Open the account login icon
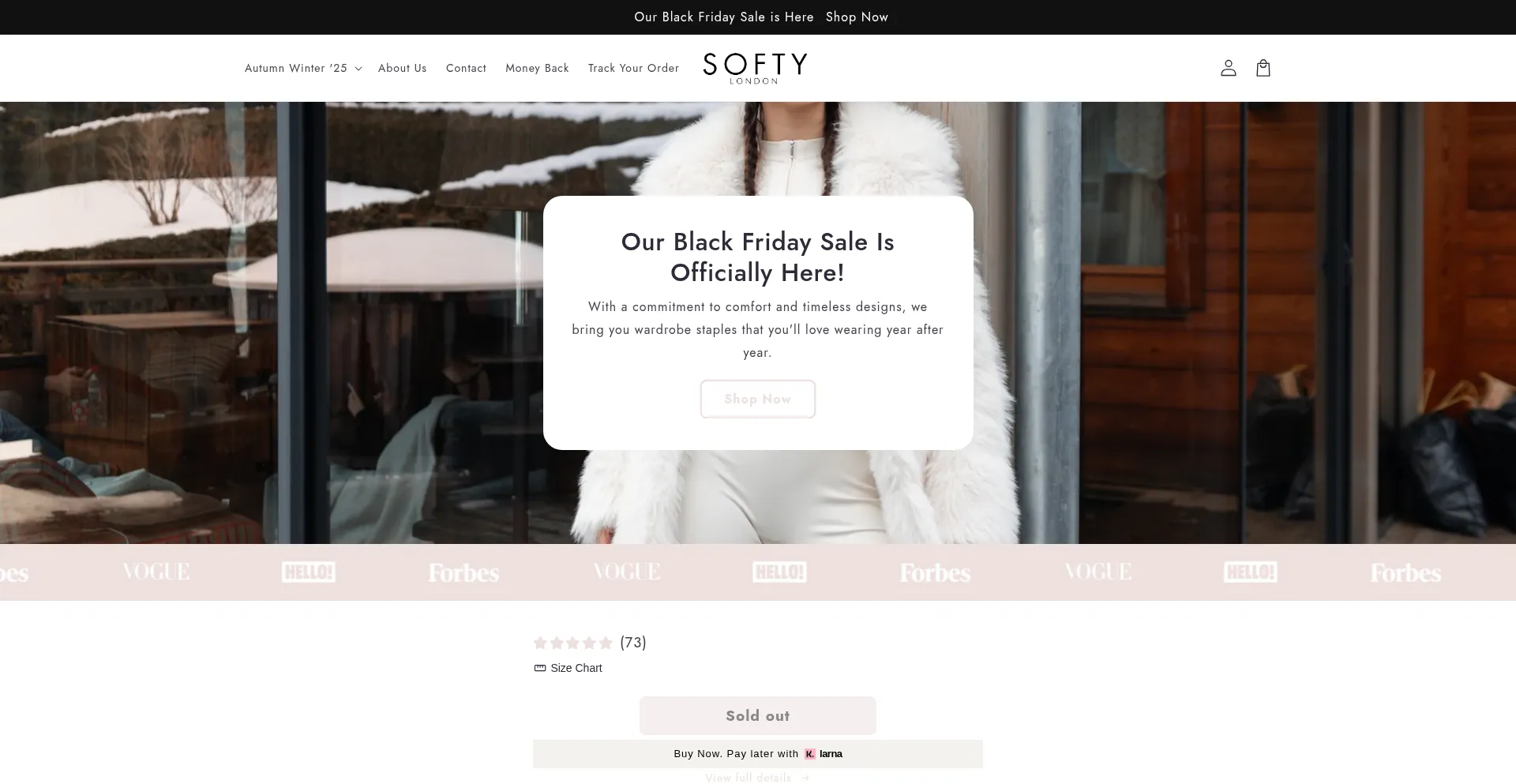This screenshot has width=1516, height=784. [1228, 68]
